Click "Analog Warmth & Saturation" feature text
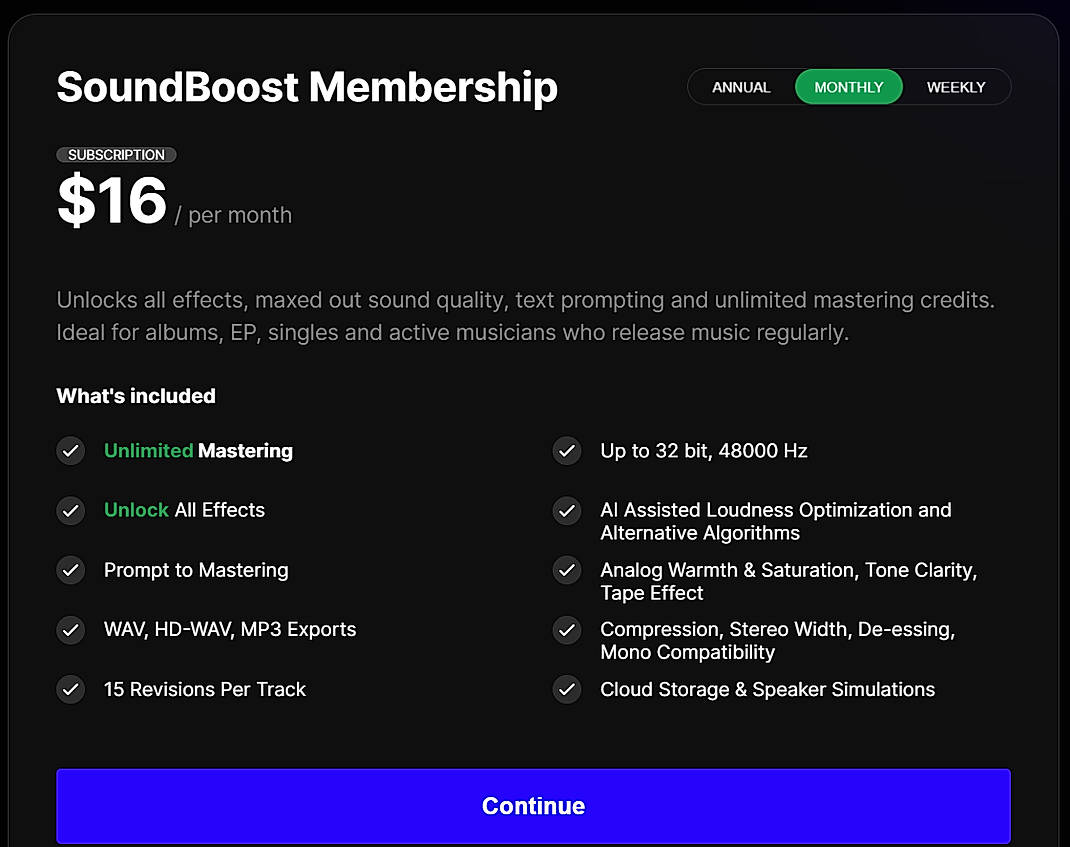This screenshot has width=1070, height=847. tap(789, 581)
